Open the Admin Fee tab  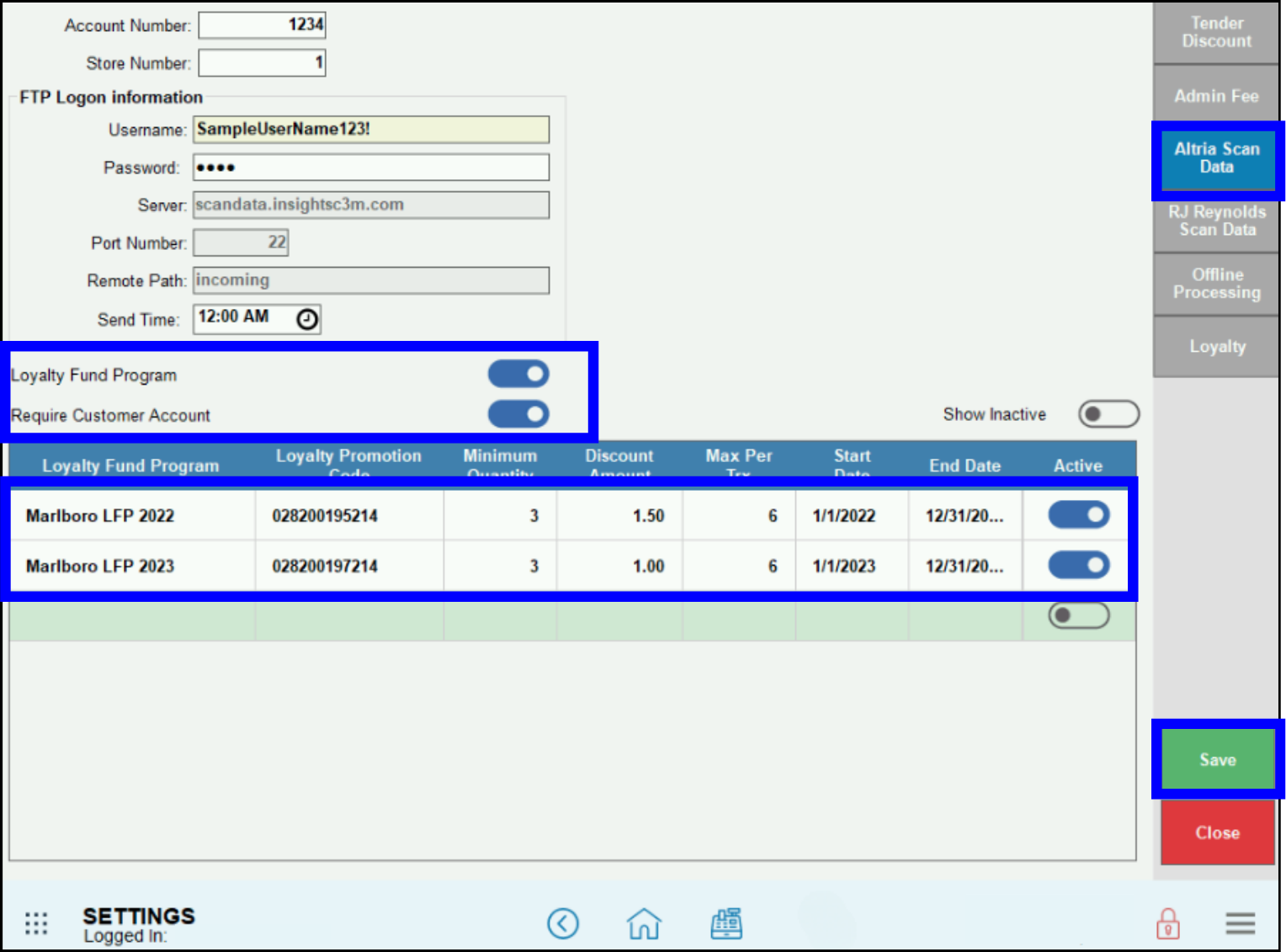pos(1216,96)
